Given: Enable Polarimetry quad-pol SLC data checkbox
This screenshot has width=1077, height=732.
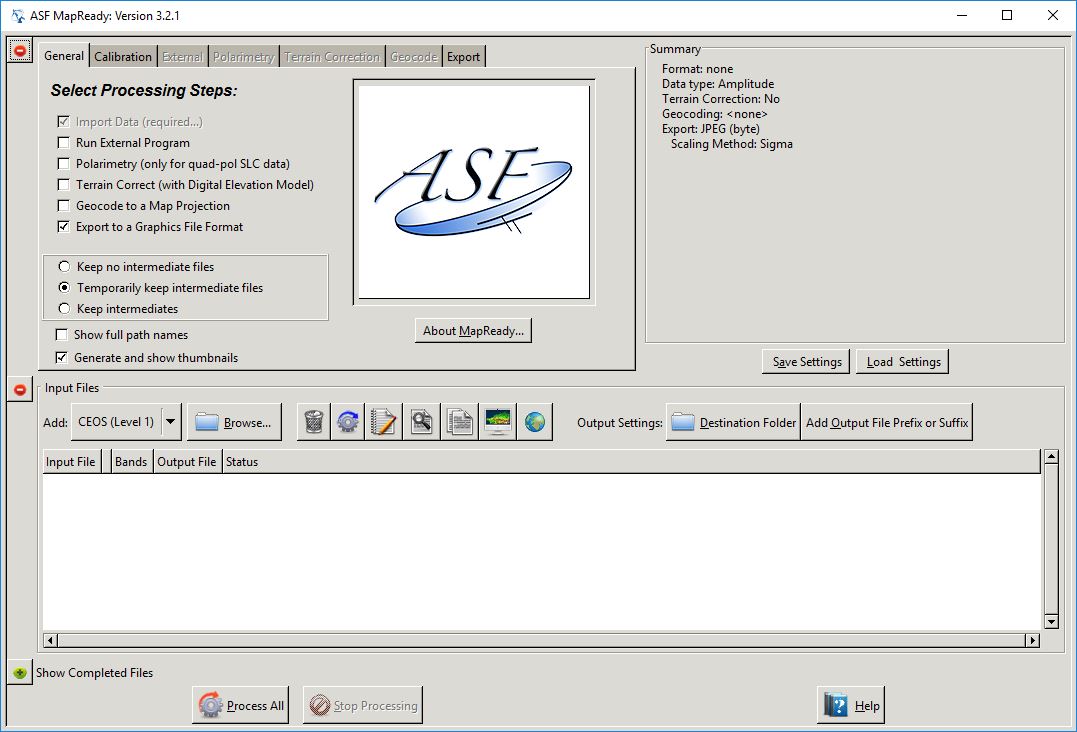Looking at the screenshot, I should click(x=64, y=163).
